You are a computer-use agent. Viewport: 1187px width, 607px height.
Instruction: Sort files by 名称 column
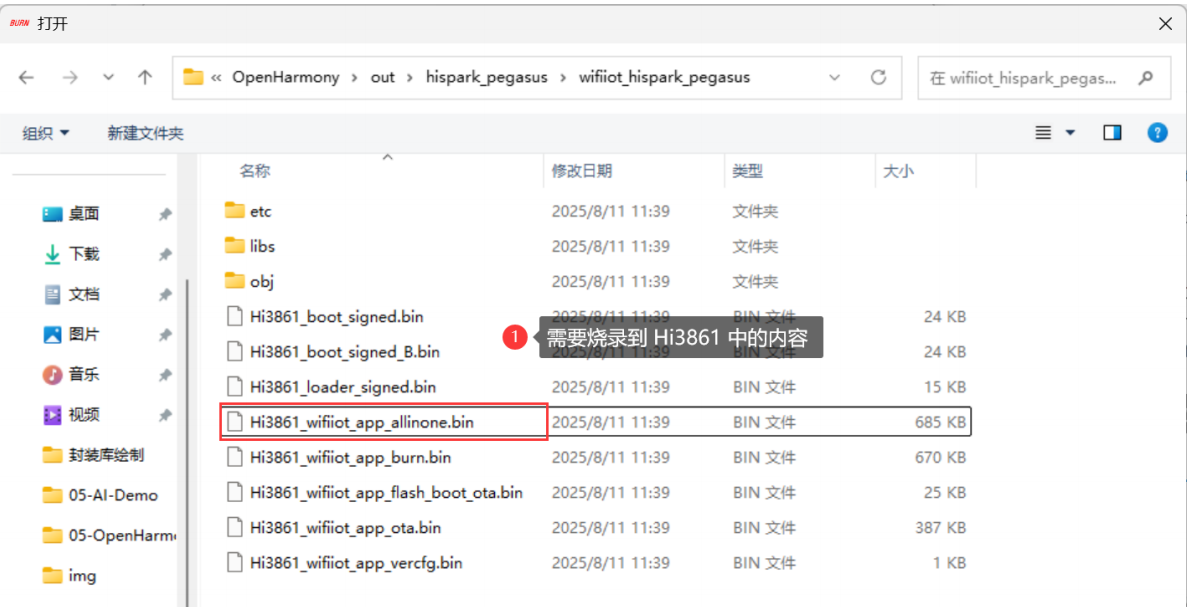point(255,172)
